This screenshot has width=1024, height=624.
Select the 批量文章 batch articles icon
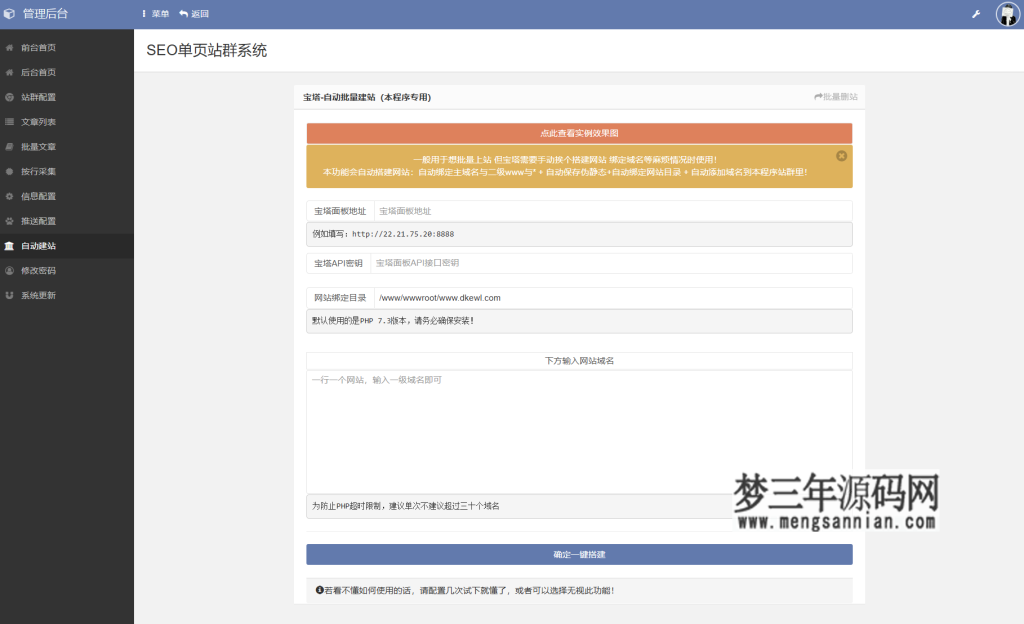click(45, 146)
